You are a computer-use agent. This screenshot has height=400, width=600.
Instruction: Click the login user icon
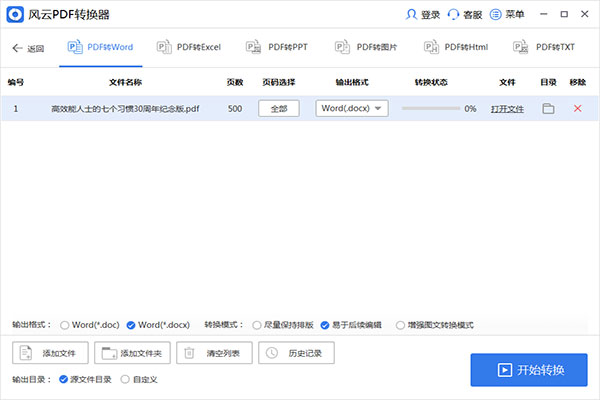click(x=411, y=15)
